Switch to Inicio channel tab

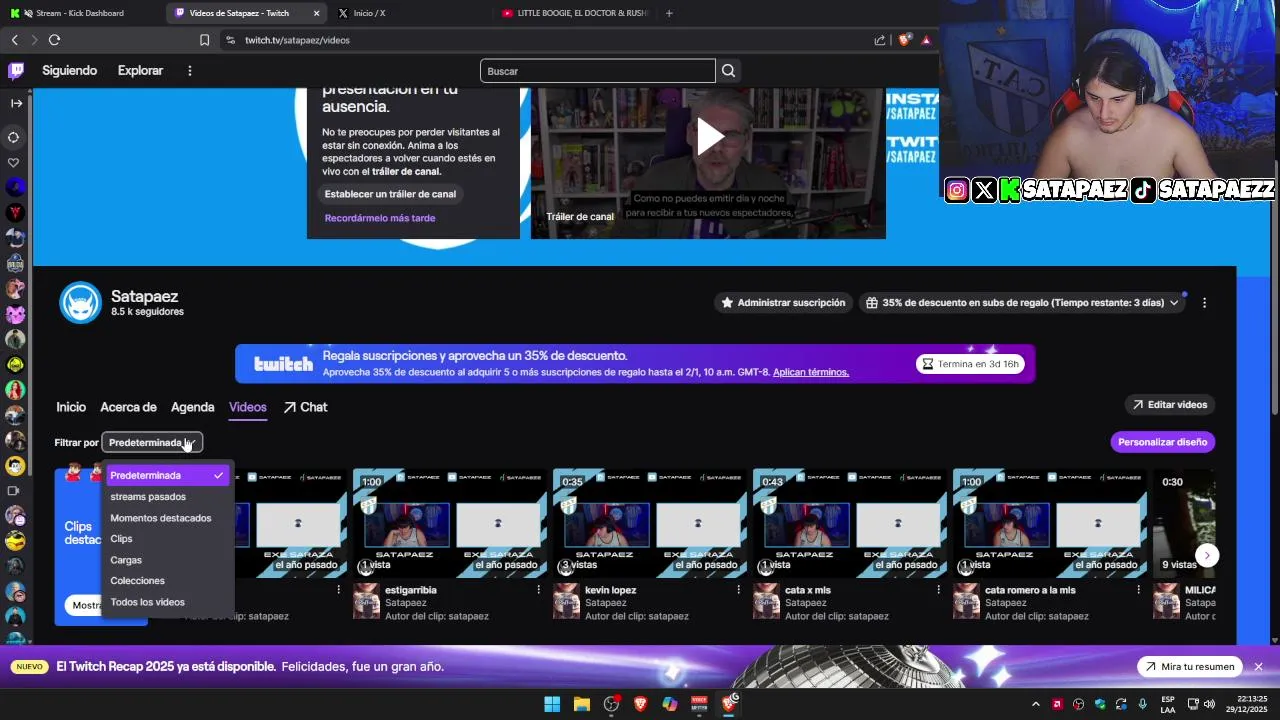coord(71,407)
